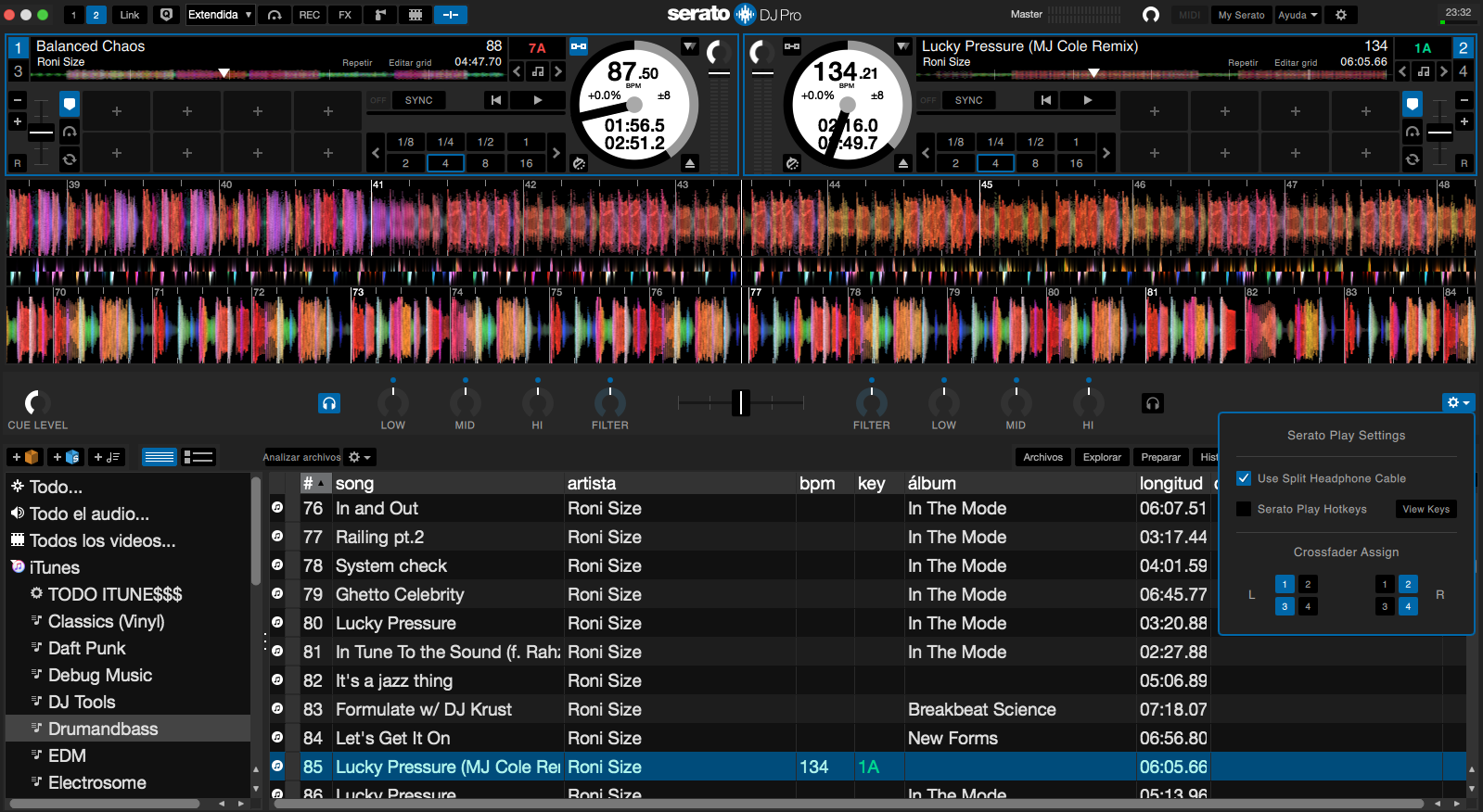1483x812 pixels.
Task: Select the Drumandbass playlist in sidebar
Action: point(128,729)
